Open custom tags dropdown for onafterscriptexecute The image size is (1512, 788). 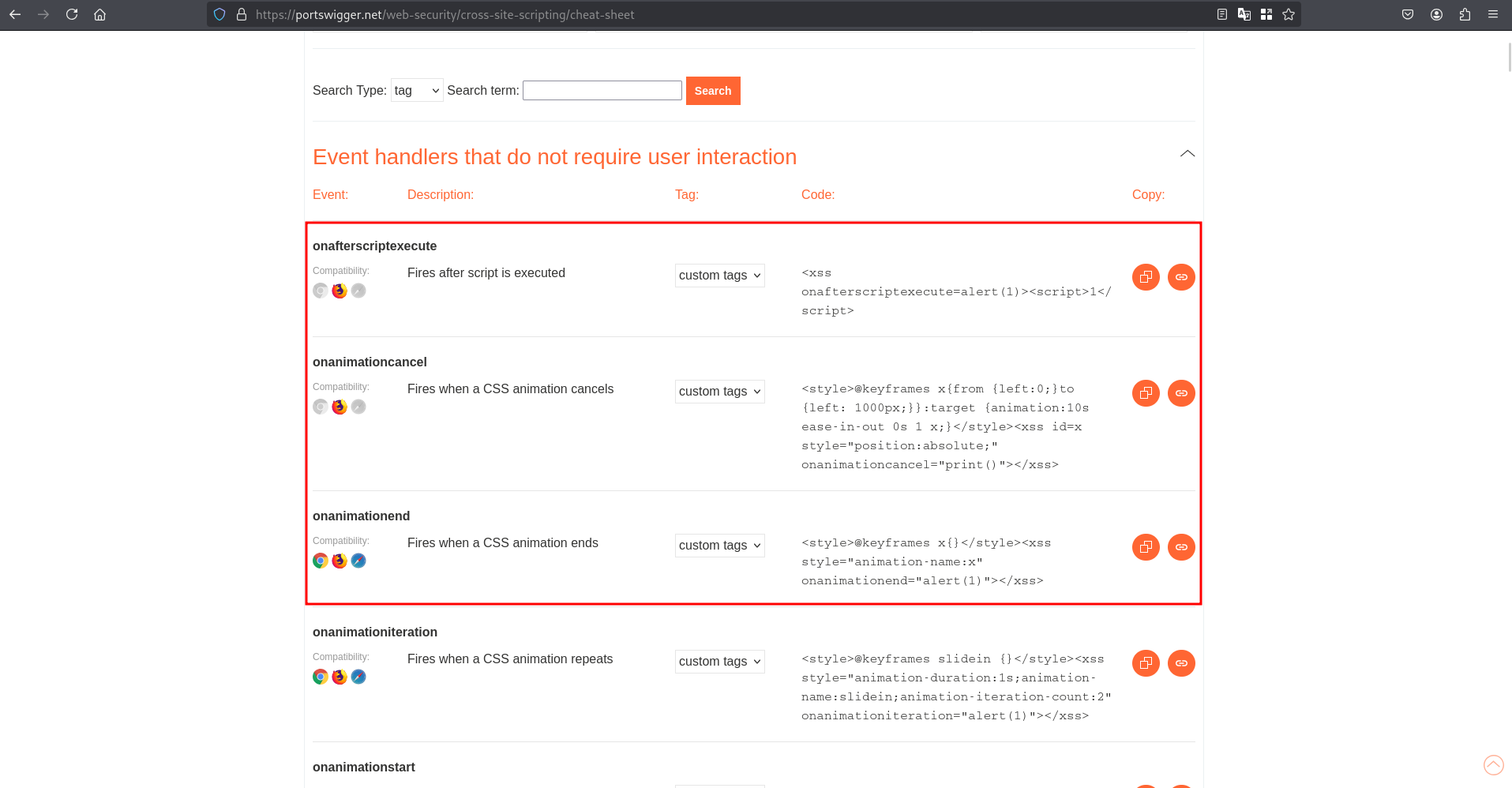tap(720, 276)
